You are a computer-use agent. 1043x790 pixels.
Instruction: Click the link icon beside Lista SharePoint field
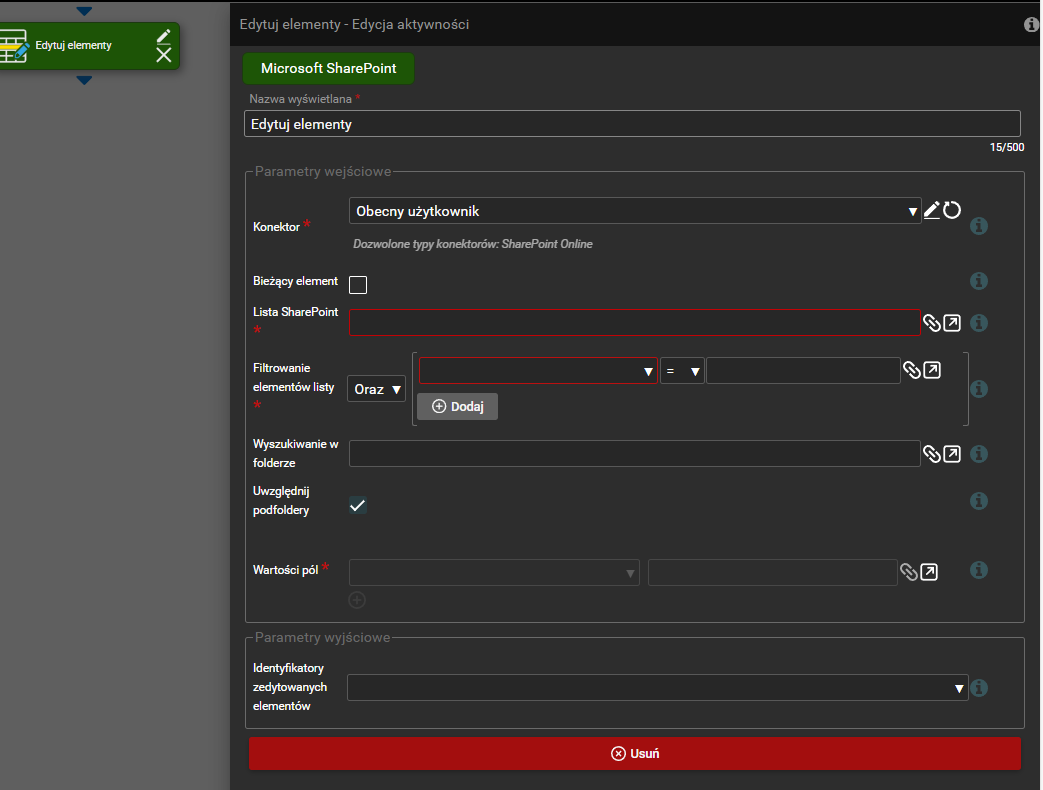click(x=931, y=323)
